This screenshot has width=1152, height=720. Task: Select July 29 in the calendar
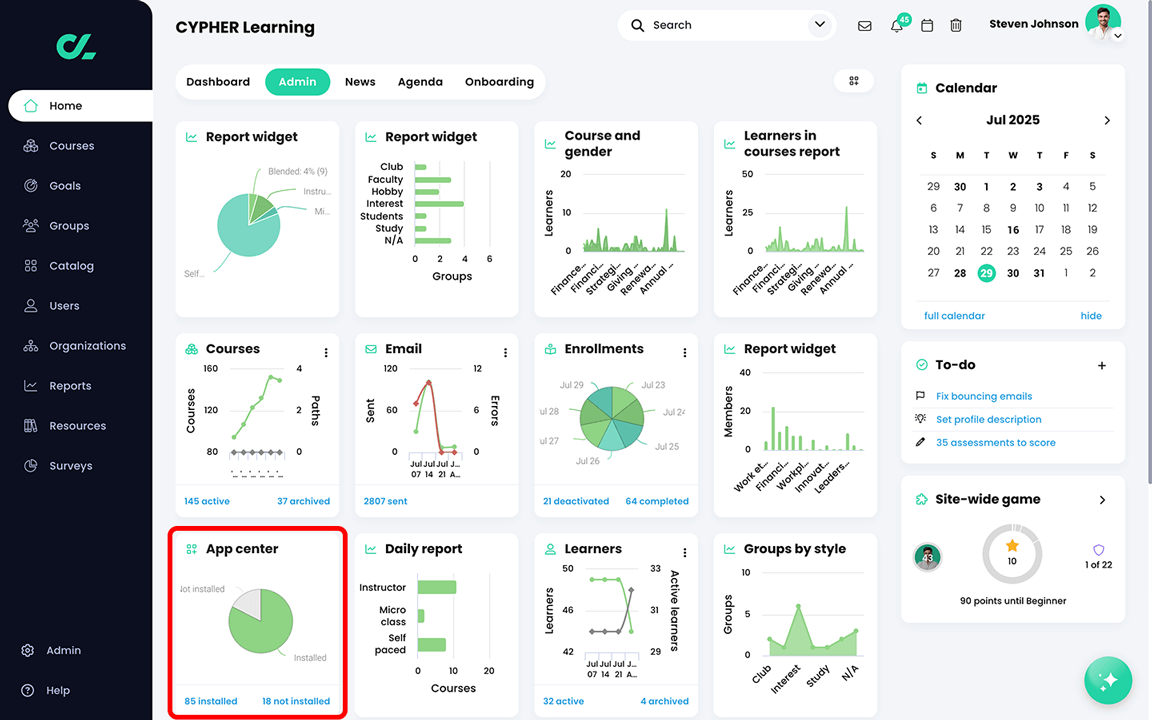(x=986, y=273)
